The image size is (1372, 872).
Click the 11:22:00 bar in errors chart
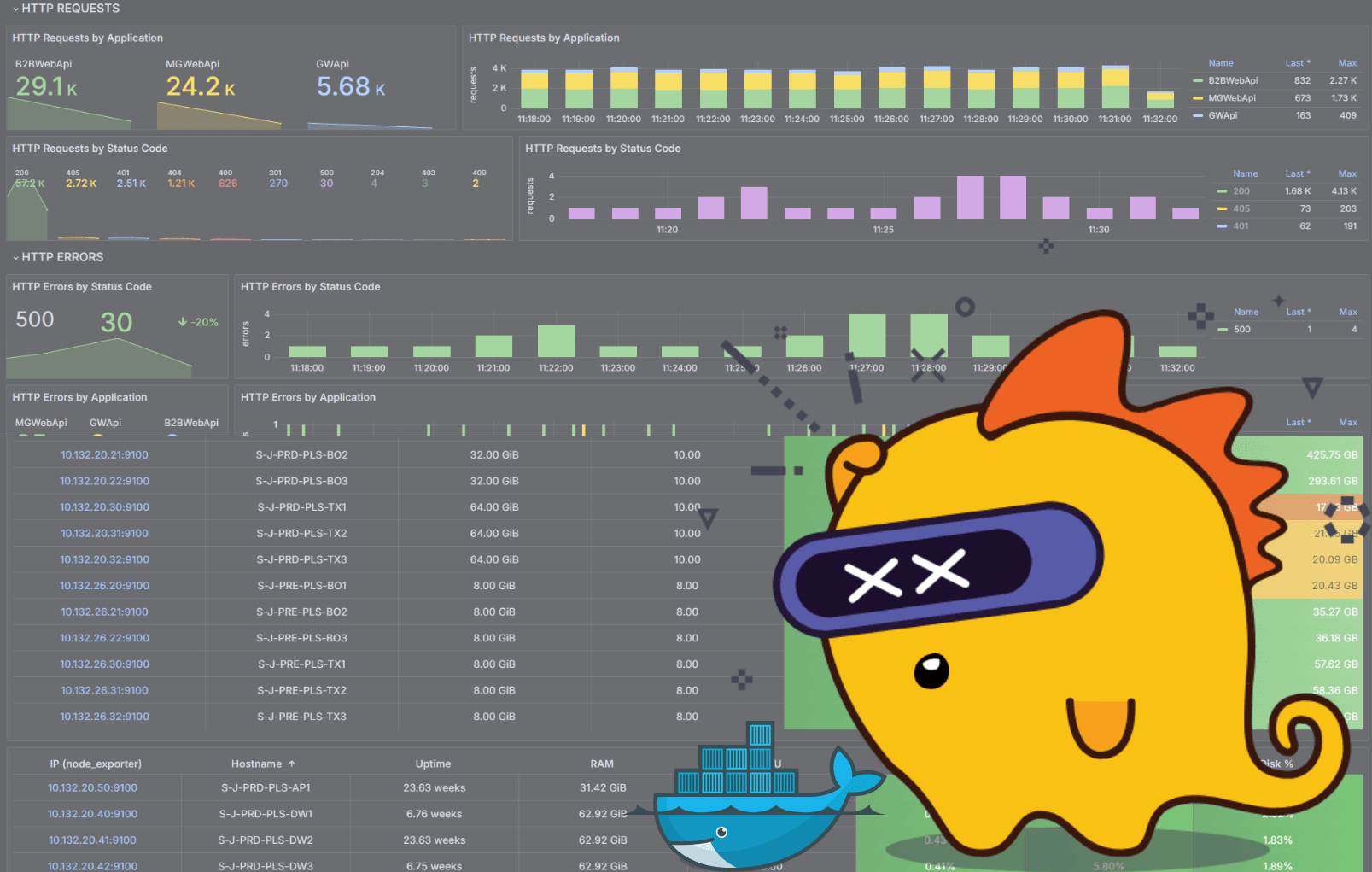tap(556, 341)
